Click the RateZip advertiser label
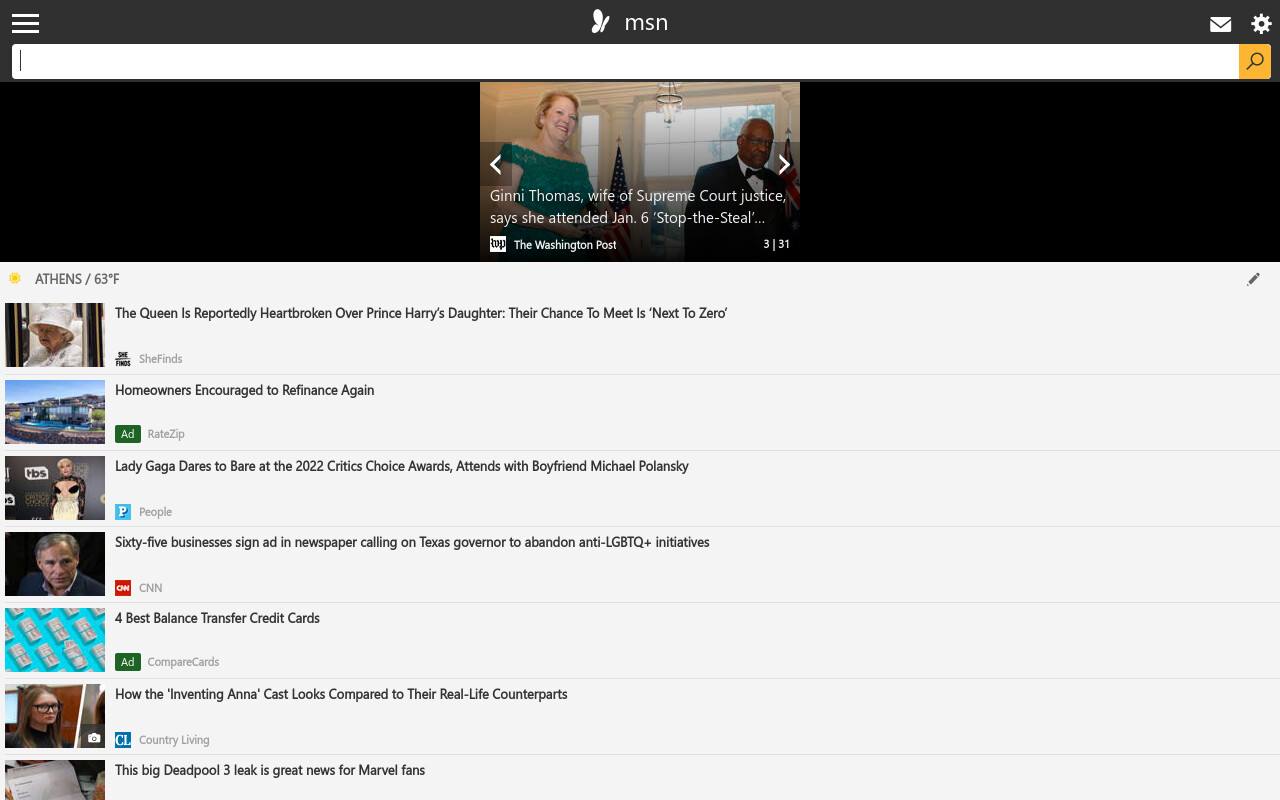Image resolution: width=1280 pixels, height=800 pixels. pos(166,434)
